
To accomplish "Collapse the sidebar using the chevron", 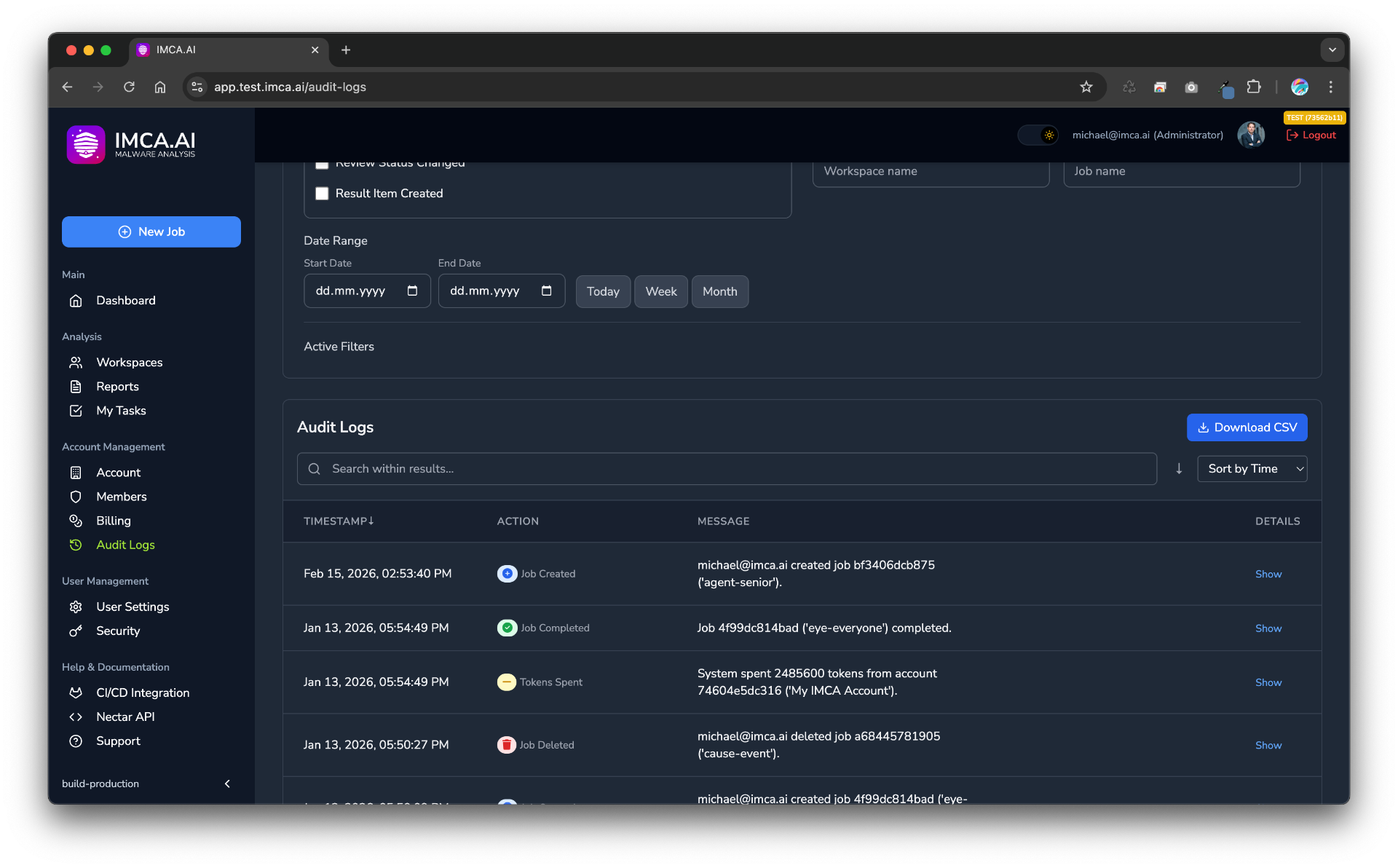I will coord(227,784).
